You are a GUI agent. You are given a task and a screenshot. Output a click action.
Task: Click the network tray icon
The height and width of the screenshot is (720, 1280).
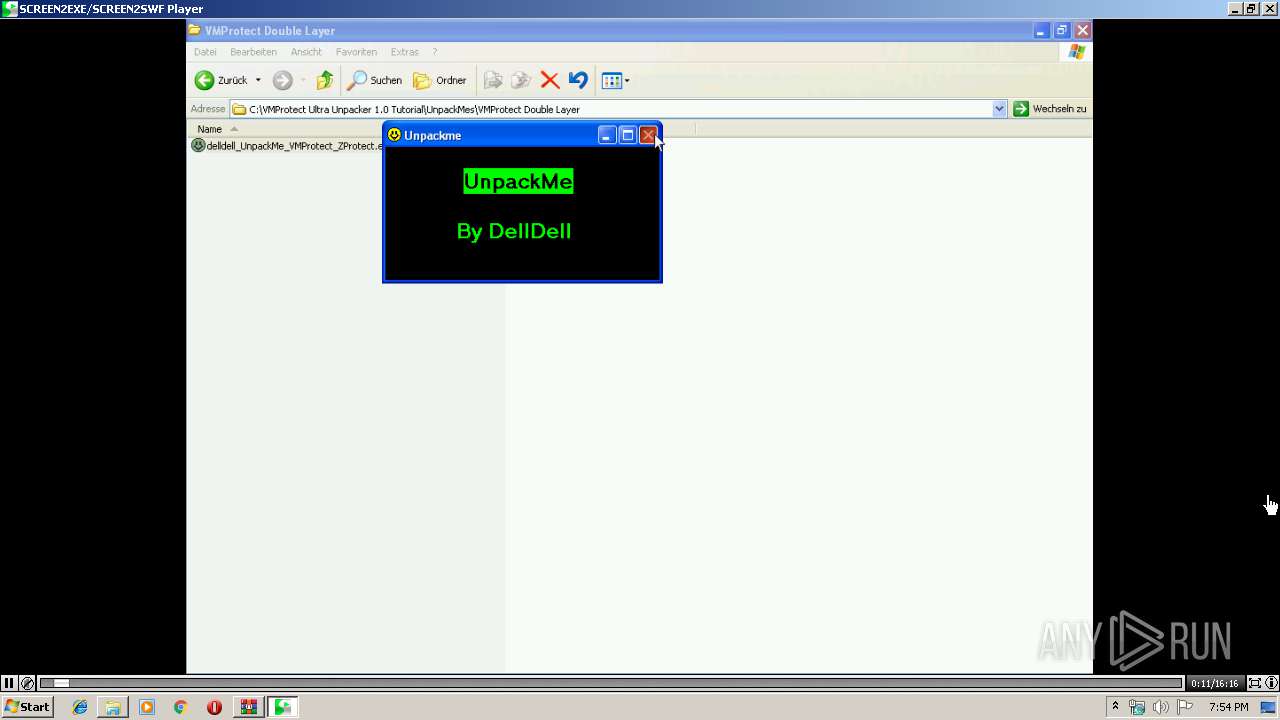[x=1137, y=707]
